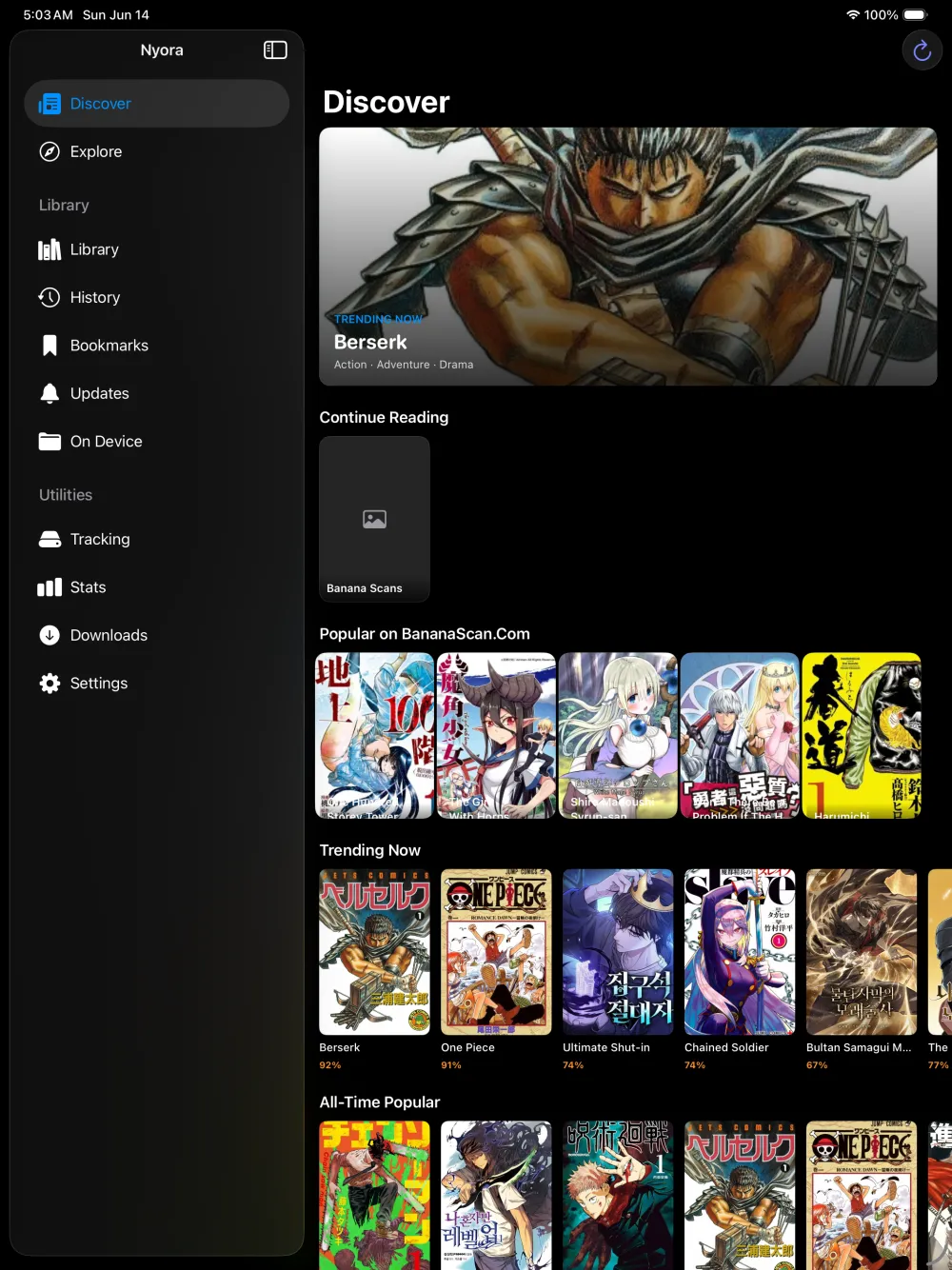The image size is (952, 1270).
Task: Open Banana Scans continue reading card
Action: [374, 519]
